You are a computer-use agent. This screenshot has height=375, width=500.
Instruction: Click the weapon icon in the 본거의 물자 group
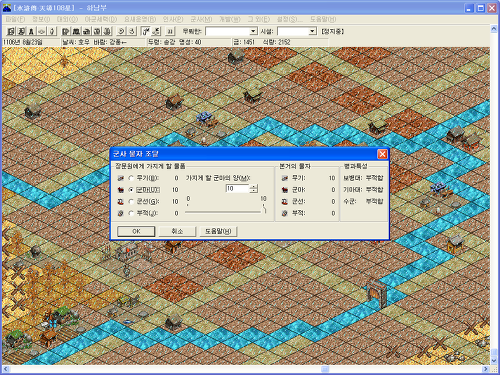(284, 178)
